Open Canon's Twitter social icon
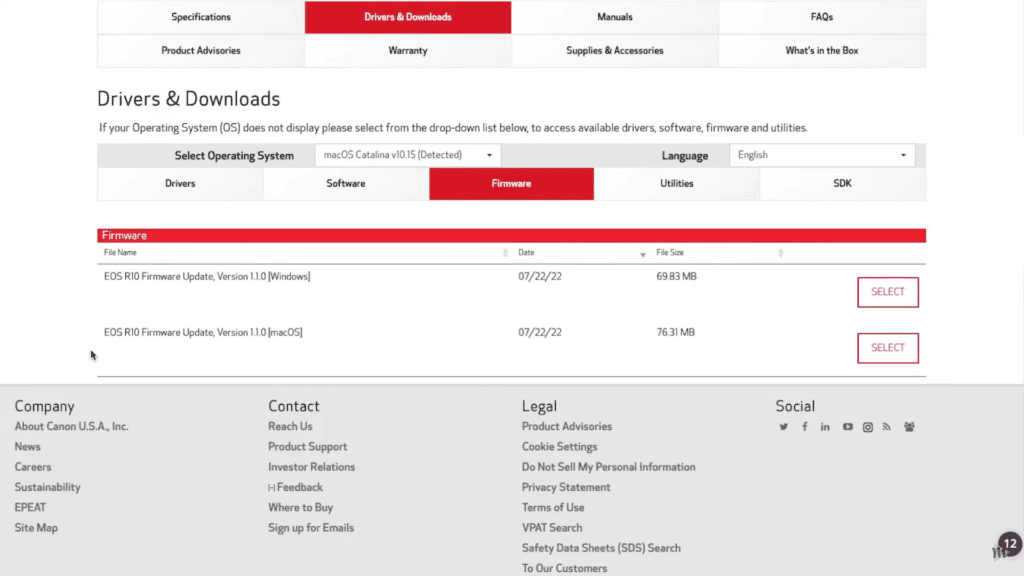Screen dimensions: 1024x576 (x=783, y=426)
